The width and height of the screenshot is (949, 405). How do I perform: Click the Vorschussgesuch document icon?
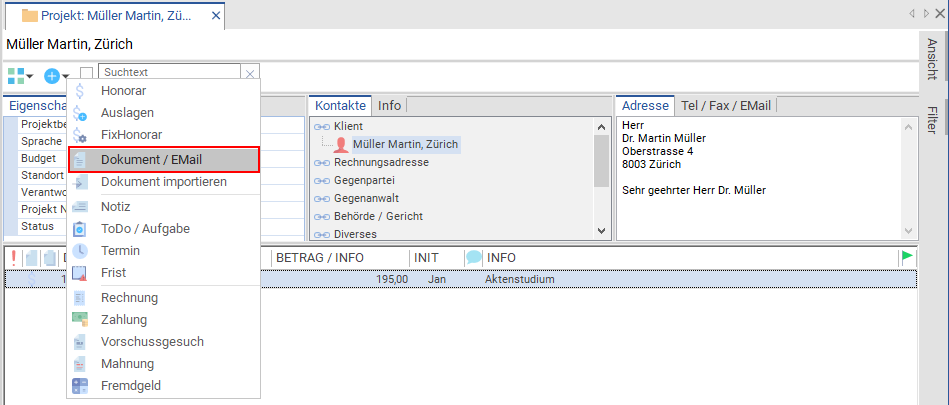(80, 342)
